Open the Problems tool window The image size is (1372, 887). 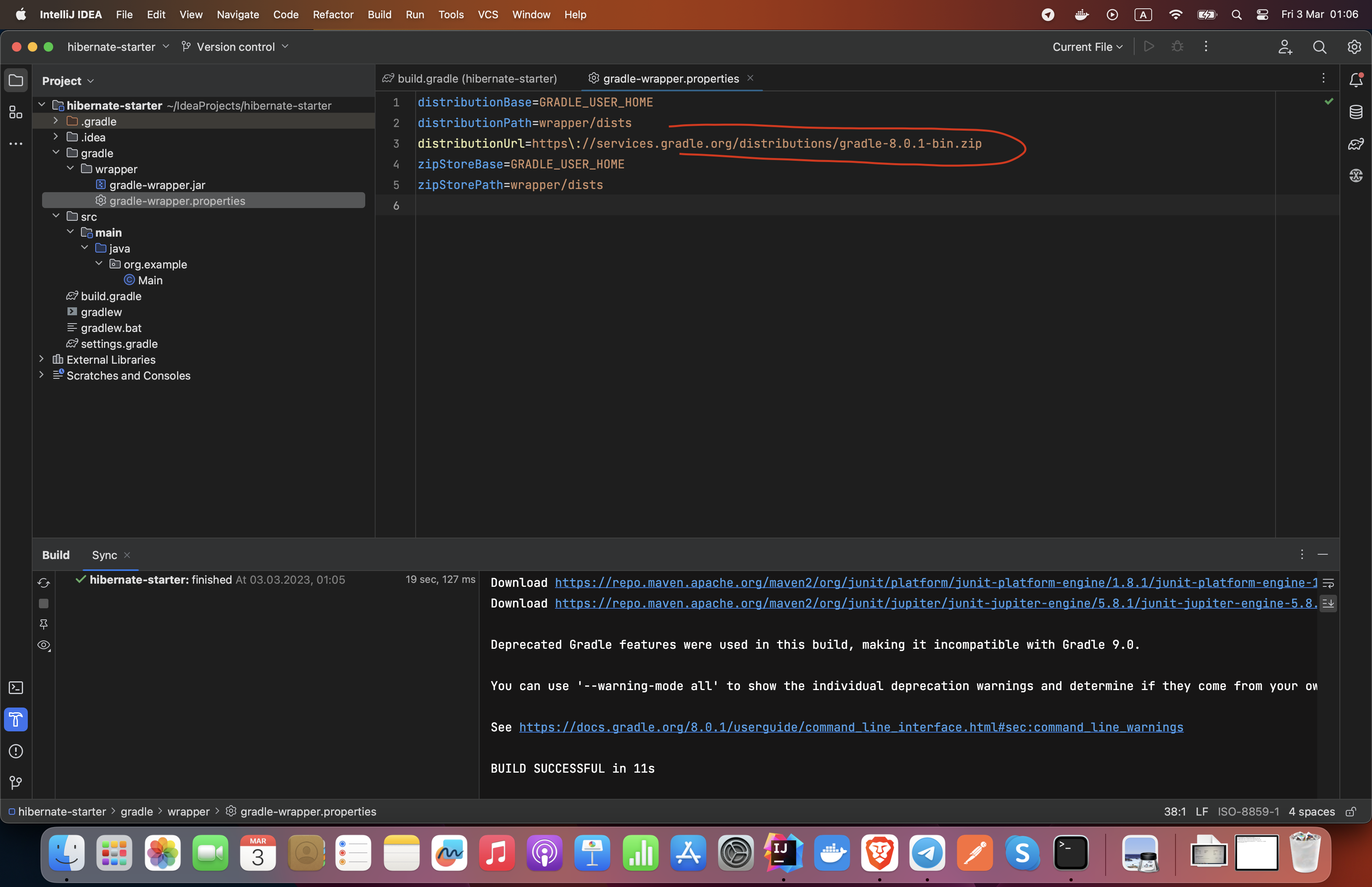15,751
